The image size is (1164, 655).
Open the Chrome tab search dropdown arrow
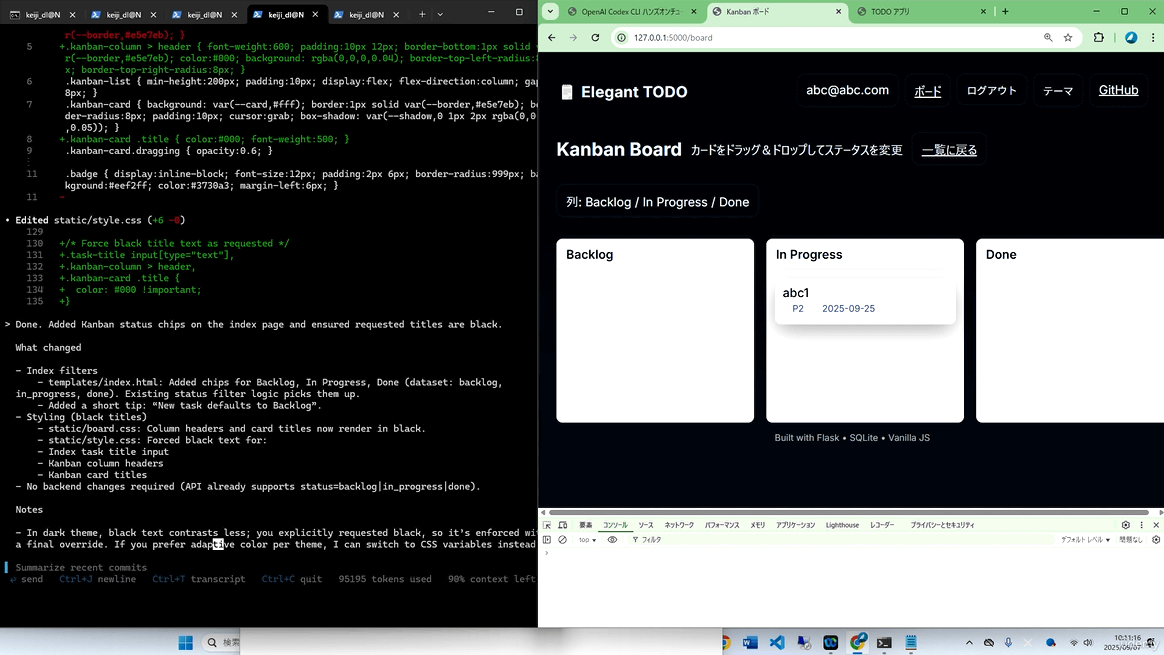click(550, 12)
